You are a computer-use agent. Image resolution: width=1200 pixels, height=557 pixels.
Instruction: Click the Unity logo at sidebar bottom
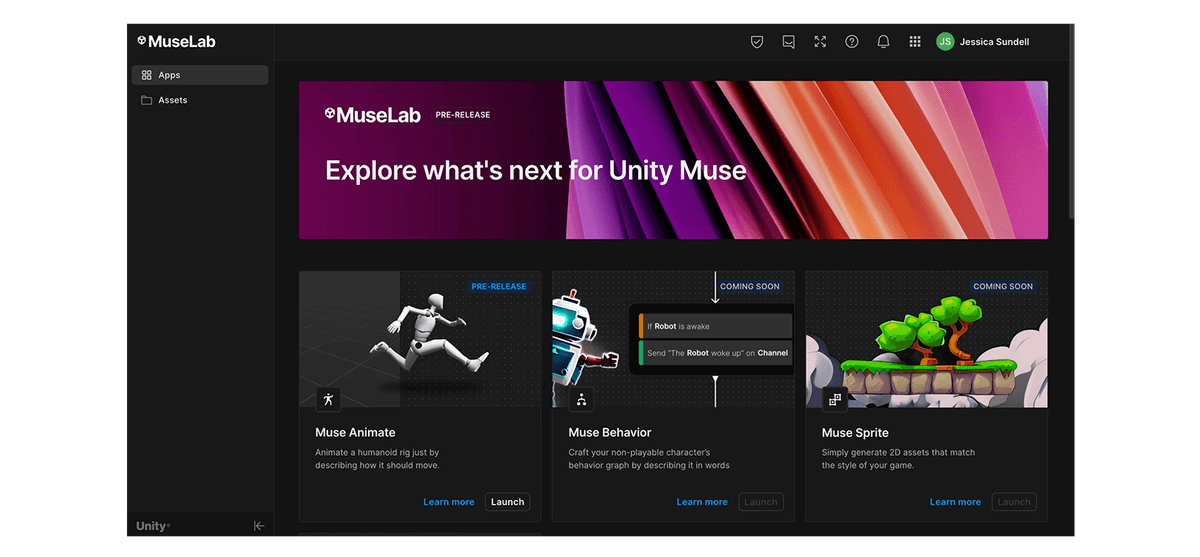153,526
